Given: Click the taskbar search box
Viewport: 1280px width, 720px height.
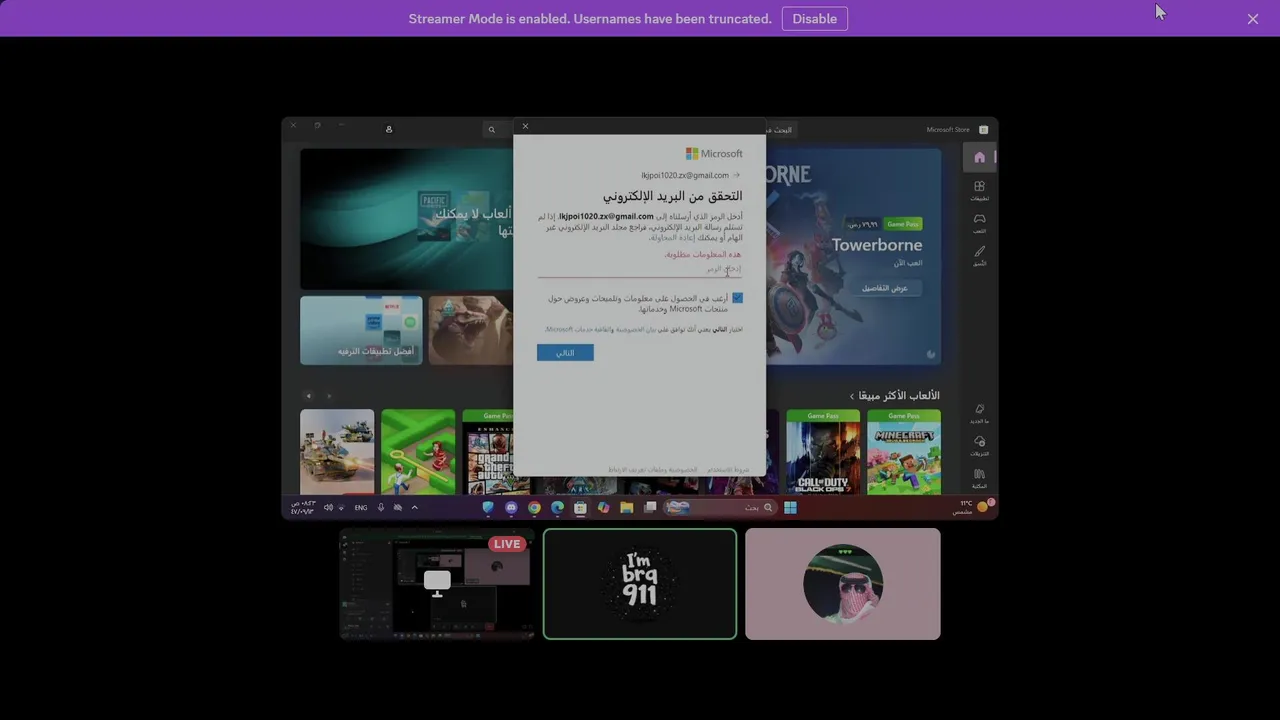Looking at the screenshot, I should 720,508.
